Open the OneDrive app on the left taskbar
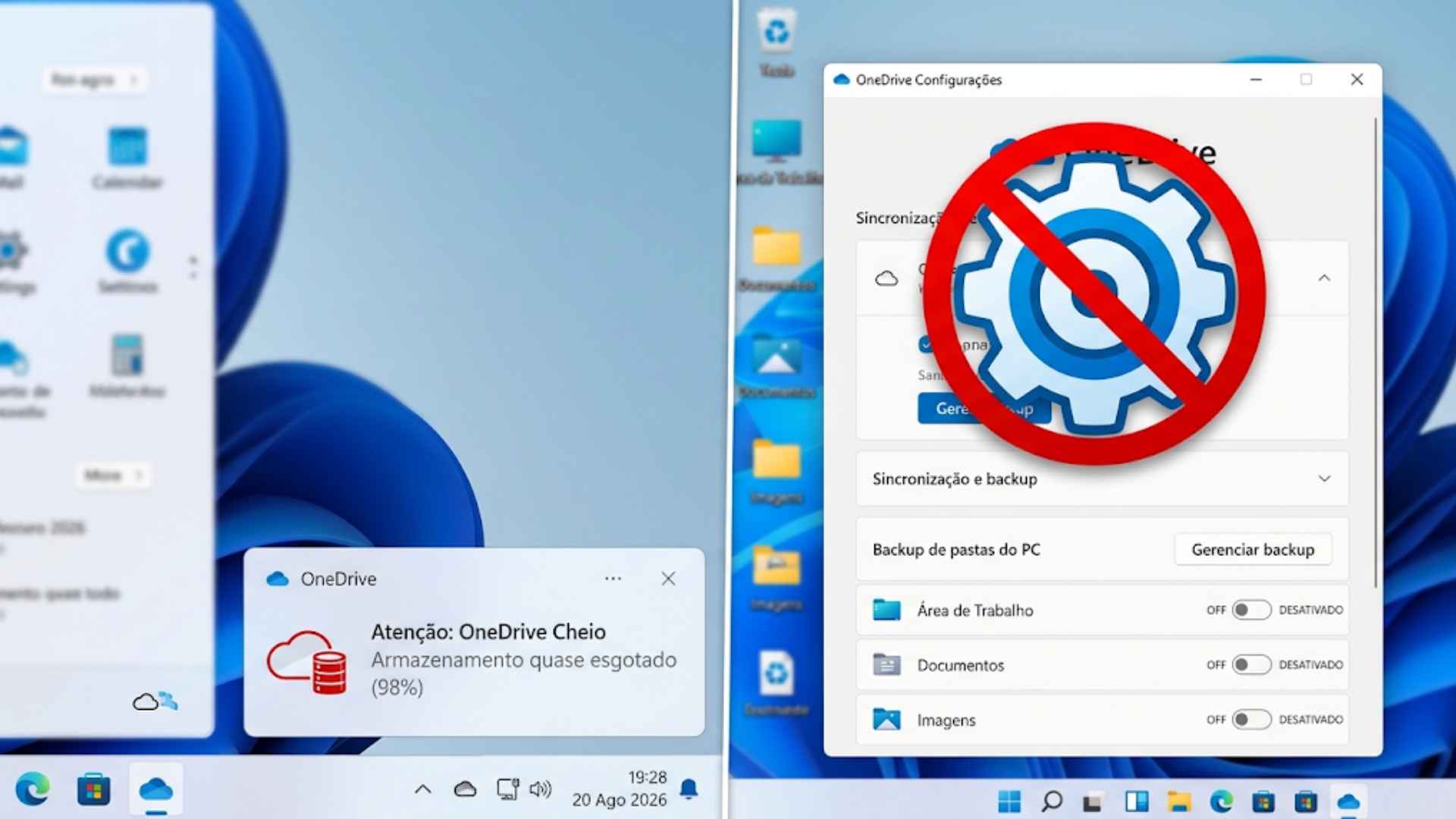 coord(155,790)
